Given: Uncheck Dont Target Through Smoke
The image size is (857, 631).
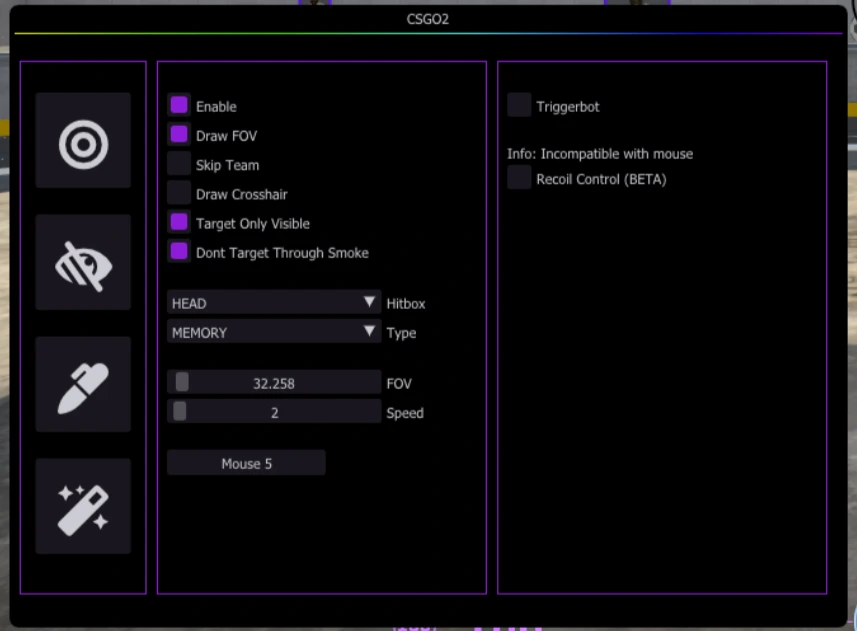Looking at the screenshot, I should click(x=179, y=252).
